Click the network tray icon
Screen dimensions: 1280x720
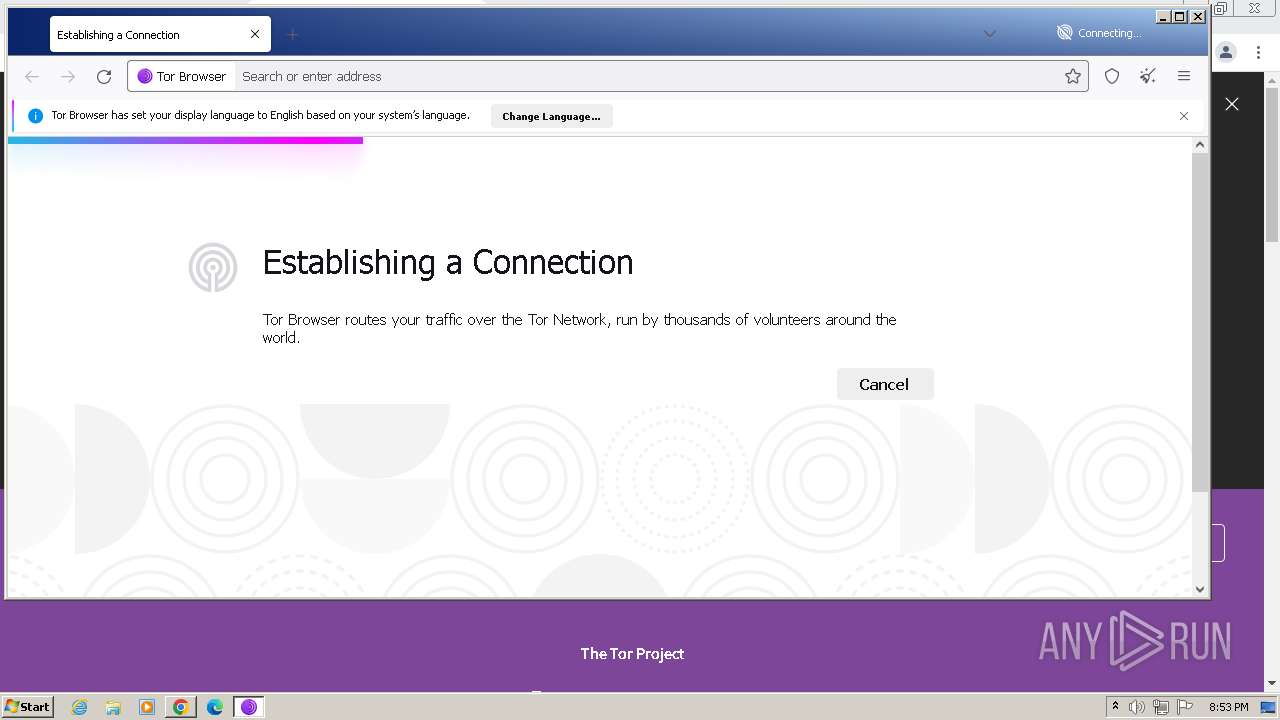pos(1161,707)
